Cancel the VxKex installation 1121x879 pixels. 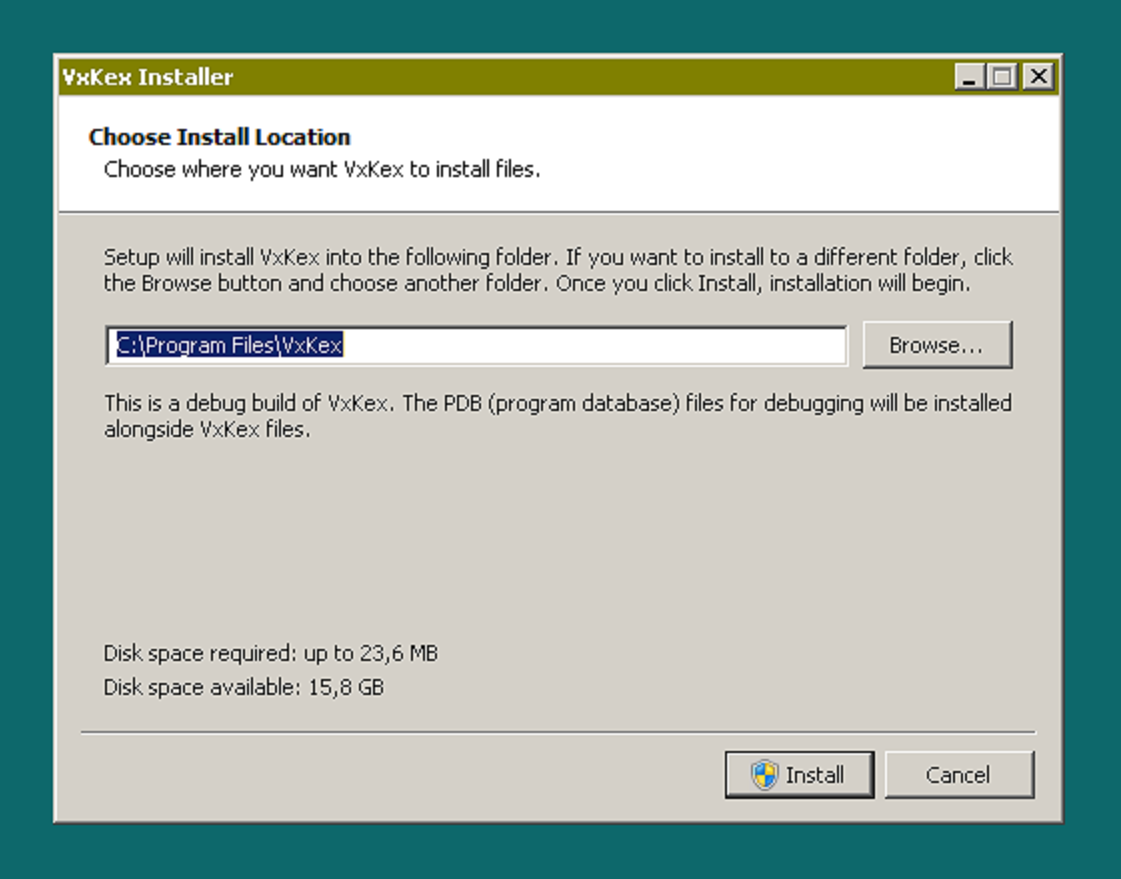tap(959, 775)
